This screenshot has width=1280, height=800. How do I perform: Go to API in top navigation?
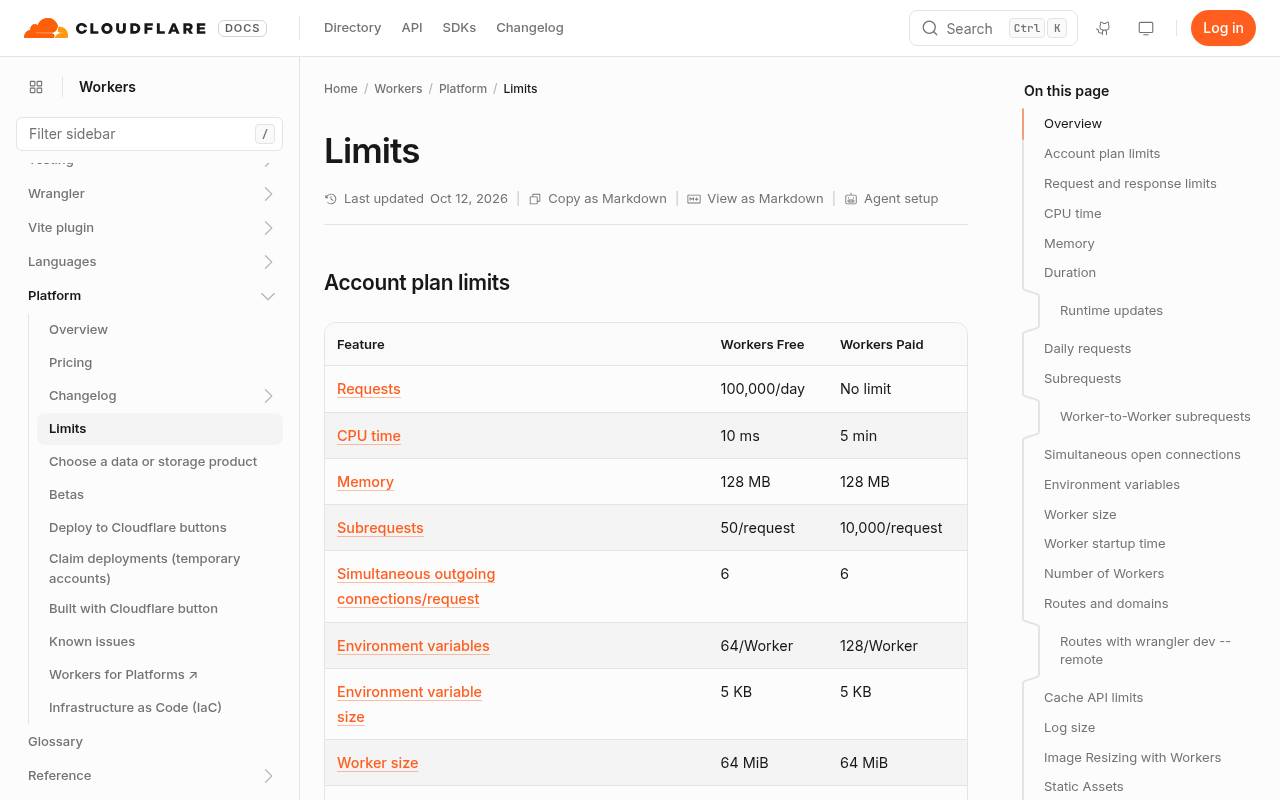pos(412,28)
